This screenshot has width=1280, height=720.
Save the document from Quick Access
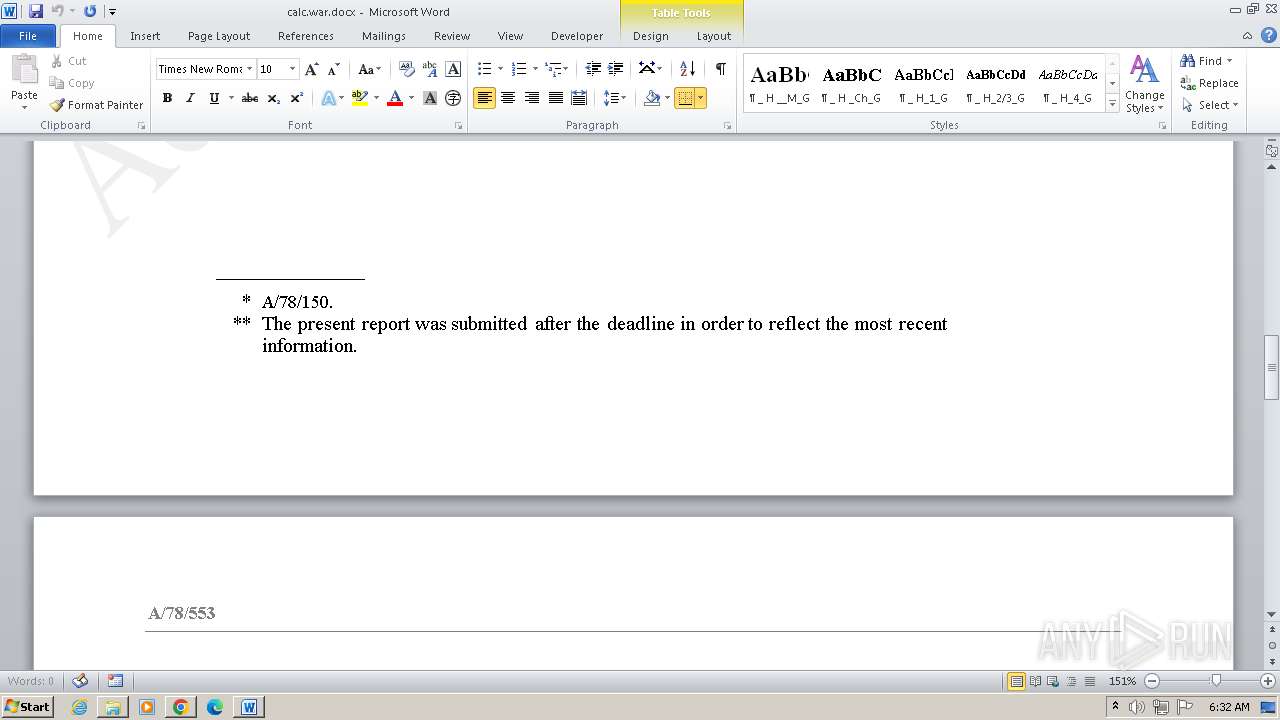36,11
